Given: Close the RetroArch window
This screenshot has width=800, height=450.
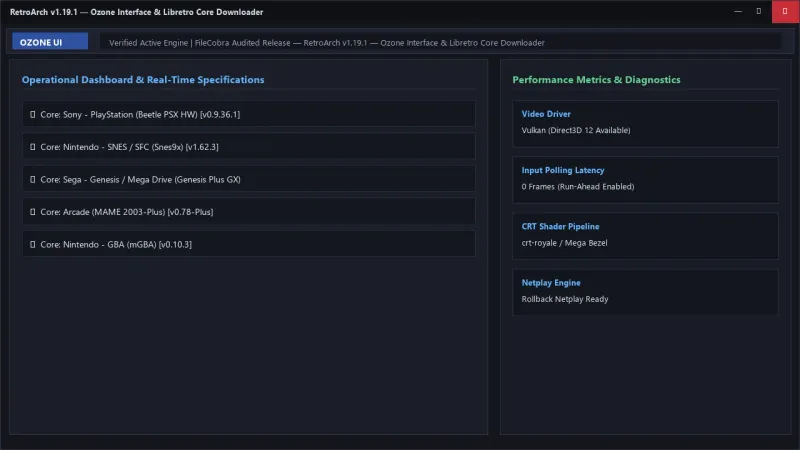Looking at the screenshot, I should 785,11.
